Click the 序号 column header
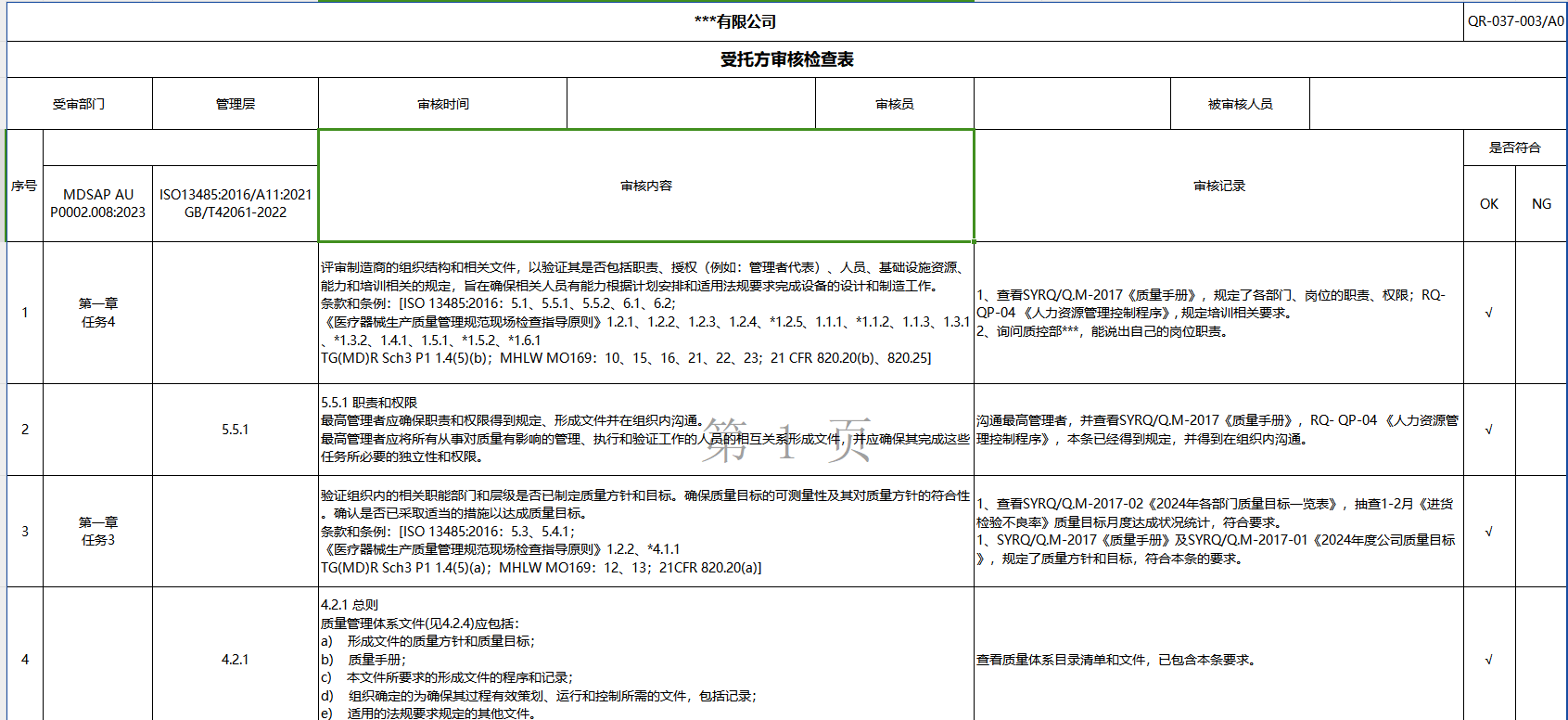The height and width of the screenshot is (720, 1568). [x=25, y=186]
